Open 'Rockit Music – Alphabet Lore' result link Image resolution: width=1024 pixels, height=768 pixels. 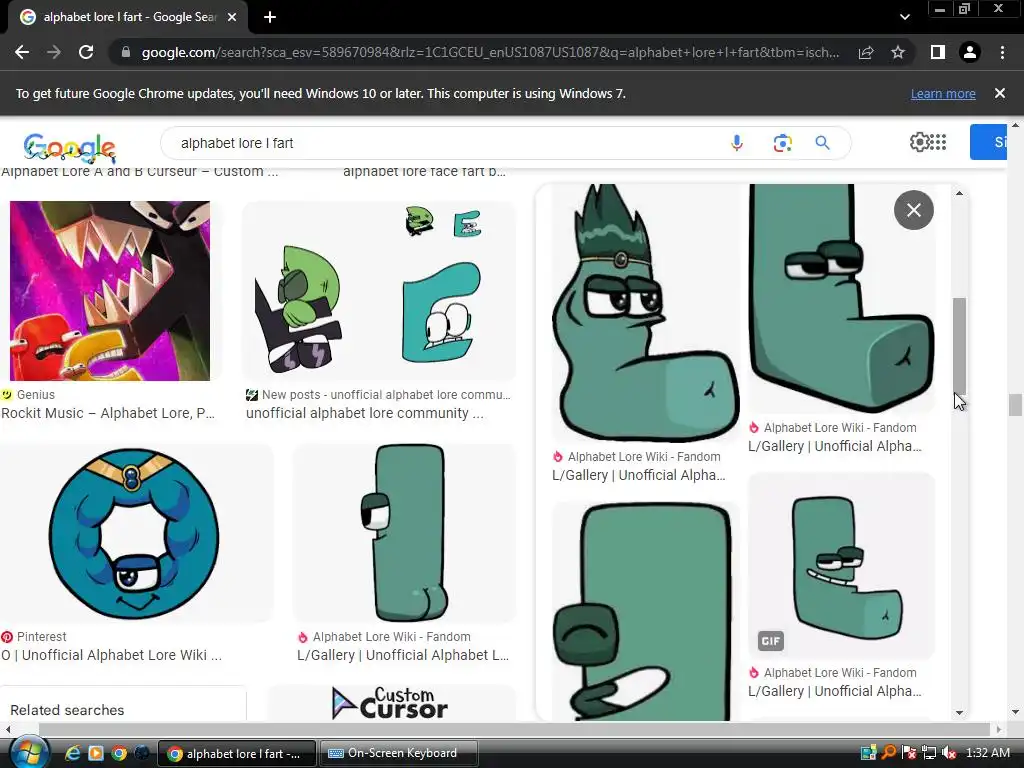pos(108,413)
